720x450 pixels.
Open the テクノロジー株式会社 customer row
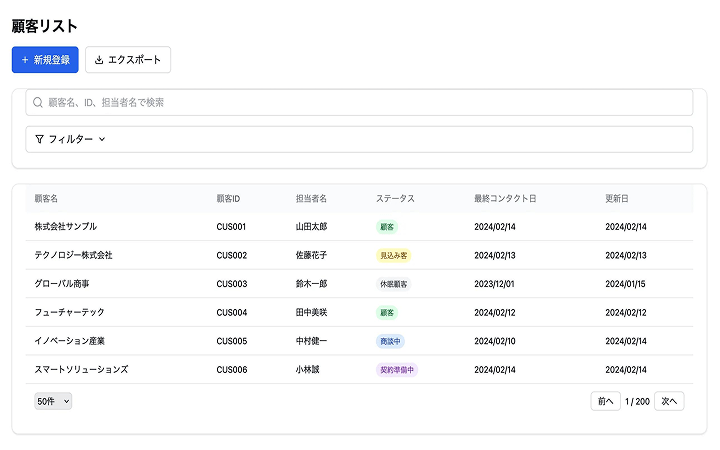(x=359, y=255)
